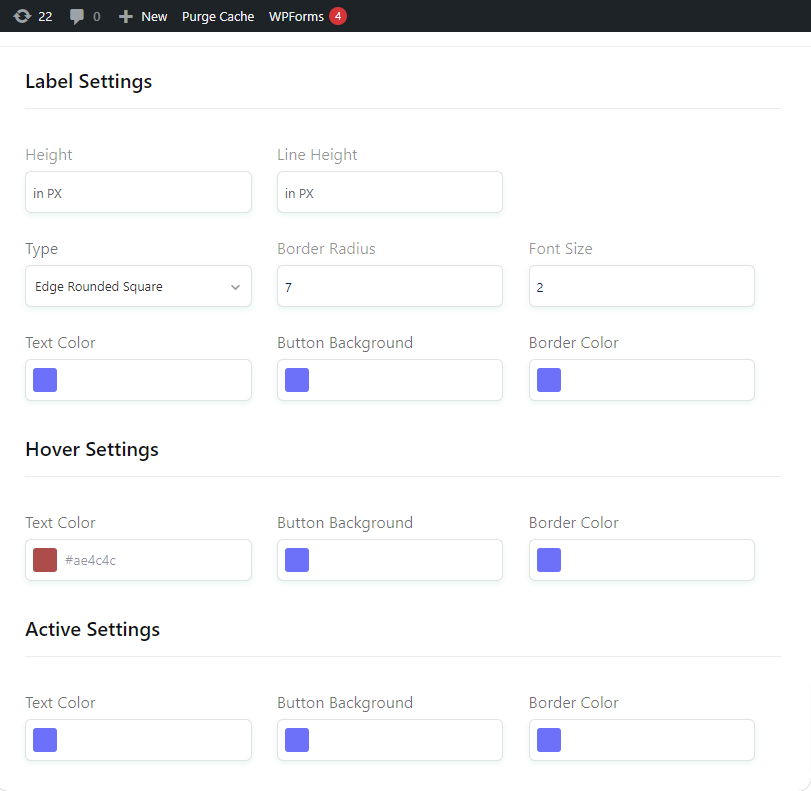Click the Active Settings section heading
Screen dimensions: 811x791
(x=93, y=630)
